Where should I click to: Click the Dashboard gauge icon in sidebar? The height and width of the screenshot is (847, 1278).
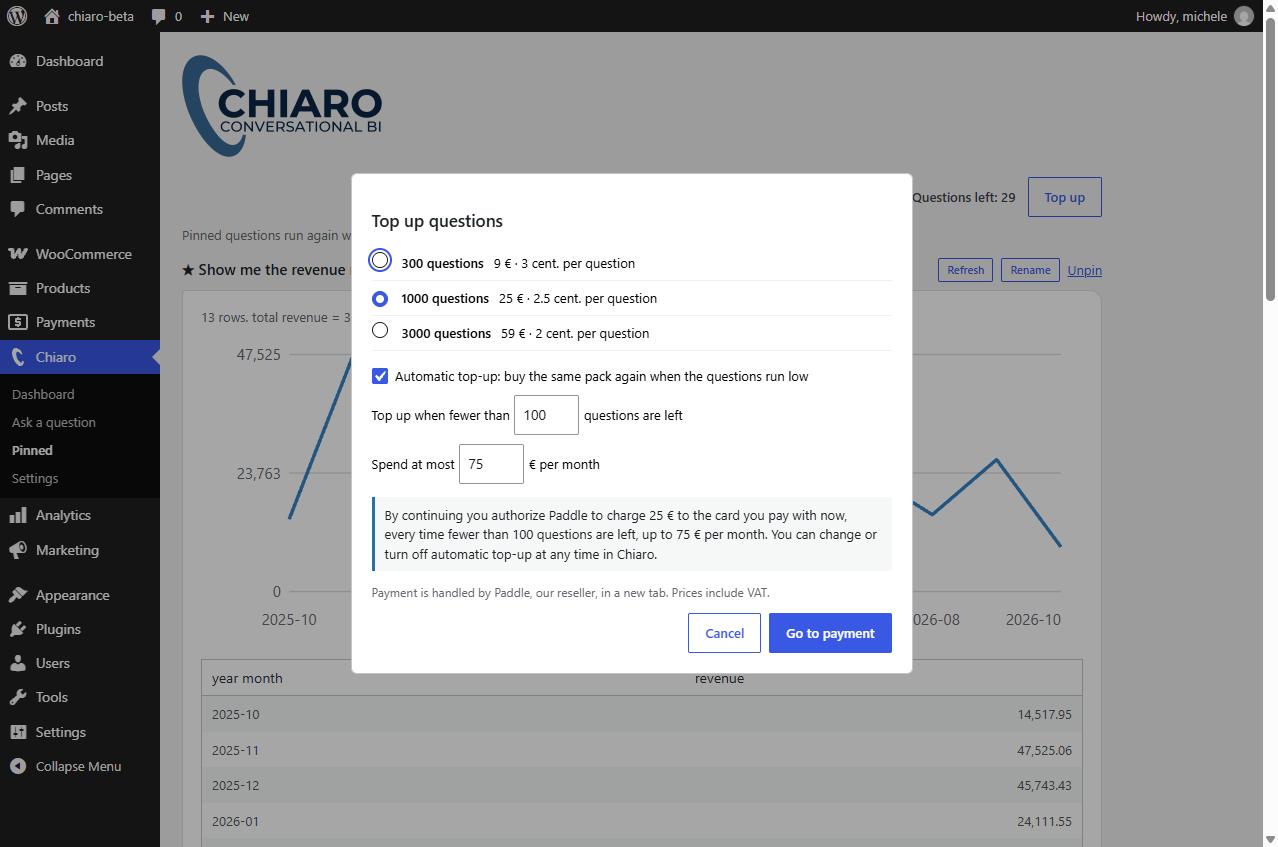[x=18, y=61]
